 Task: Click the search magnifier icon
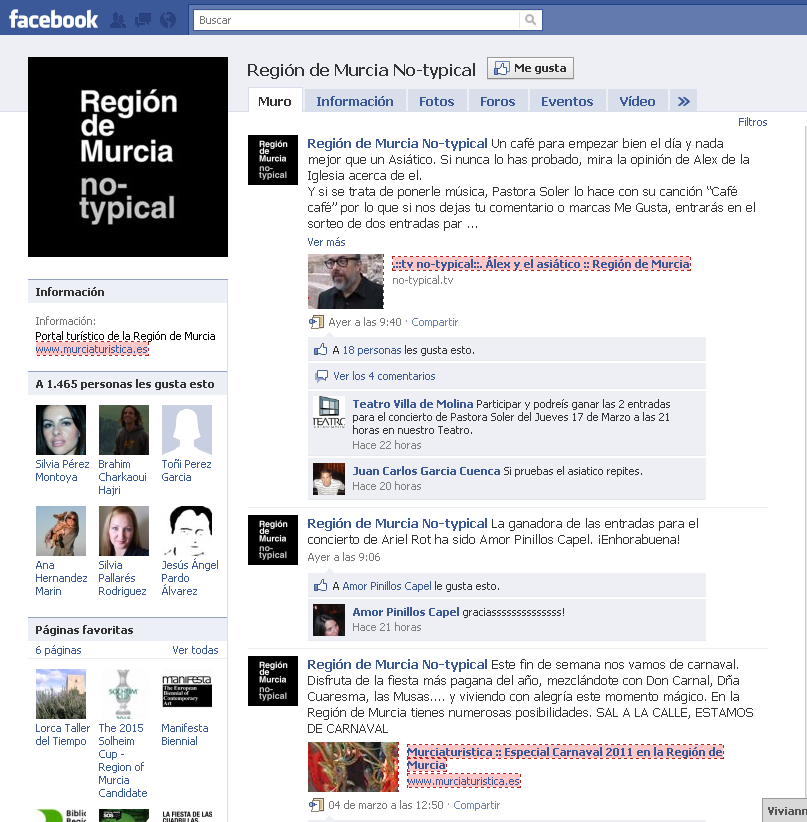pyautogui.click(x=531, y=20)
